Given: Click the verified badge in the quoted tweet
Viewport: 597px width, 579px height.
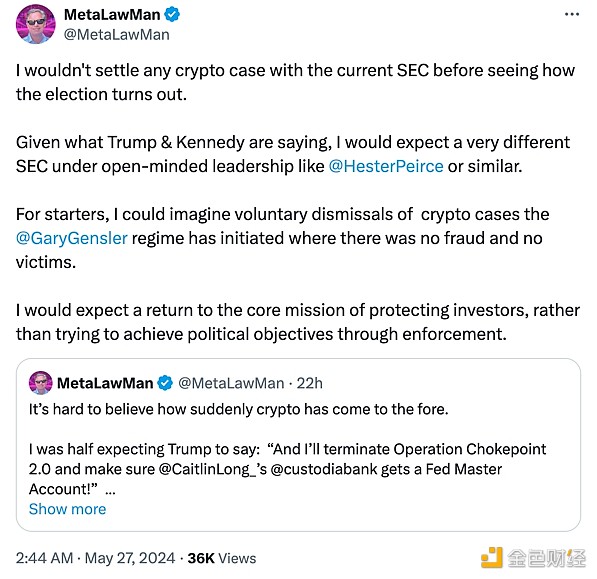Looking at the screenshot, I should tap(165, 383).
